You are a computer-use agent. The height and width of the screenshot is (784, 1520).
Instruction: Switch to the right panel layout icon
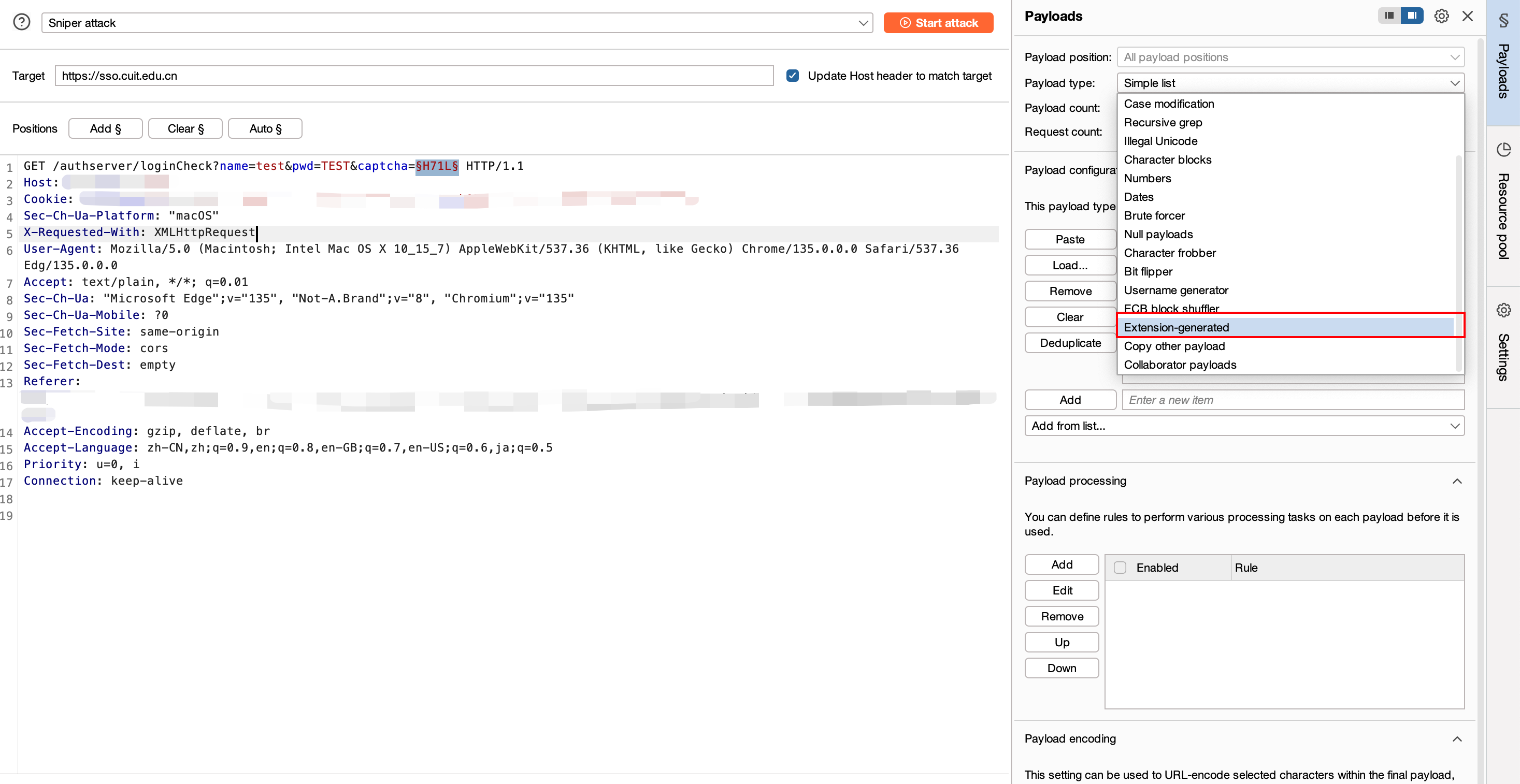coord(1411,16)
